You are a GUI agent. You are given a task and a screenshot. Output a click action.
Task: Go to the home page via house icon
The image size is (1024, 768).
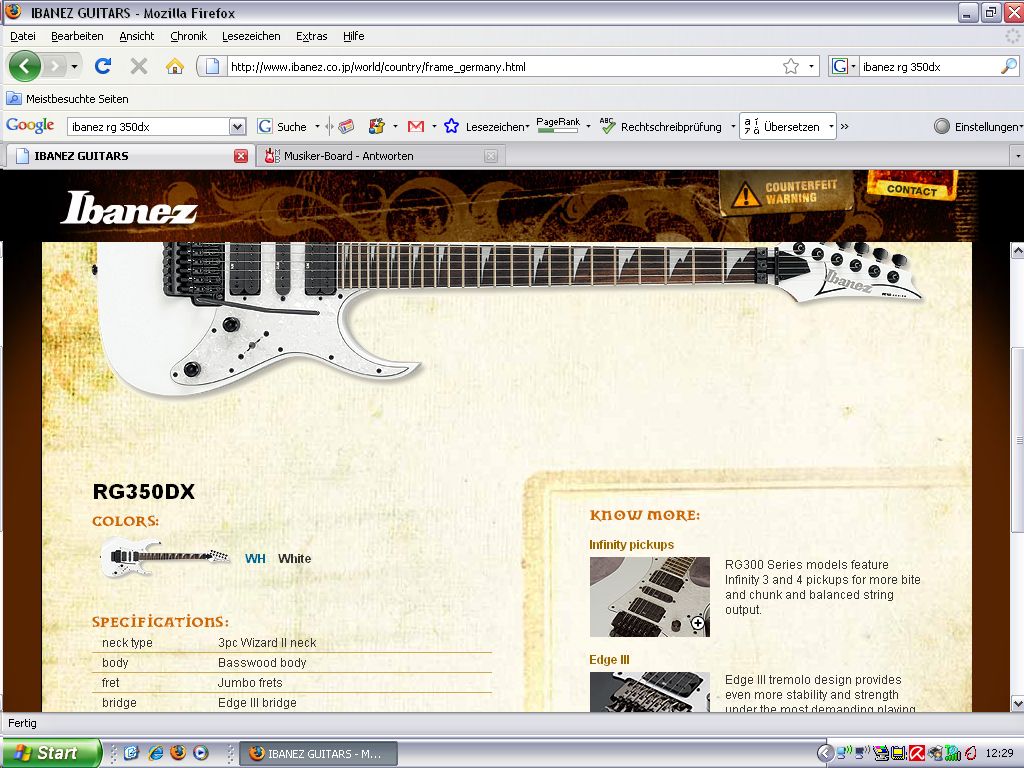(x=174, y=66)
